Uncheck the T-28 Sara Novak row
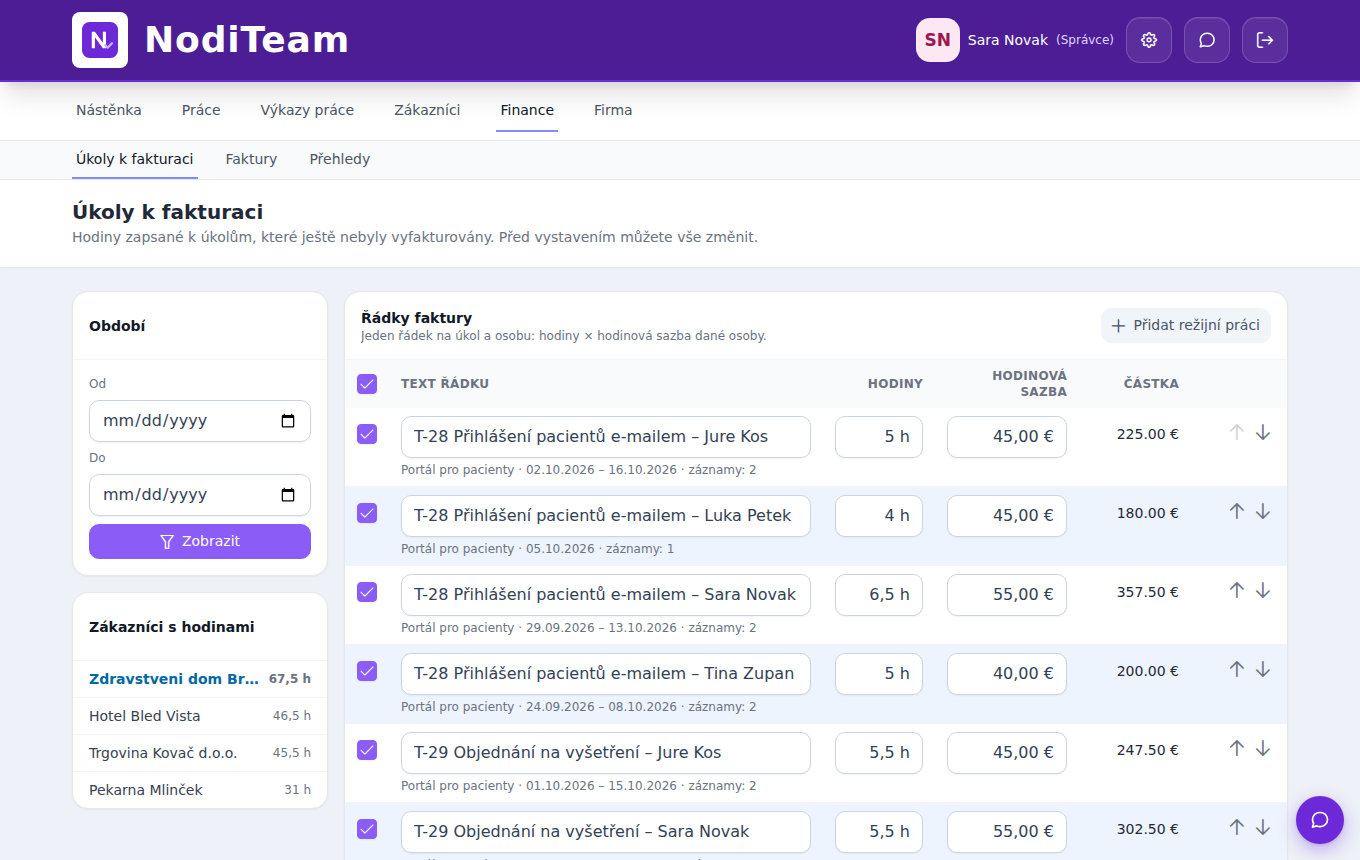 (367, 592)
